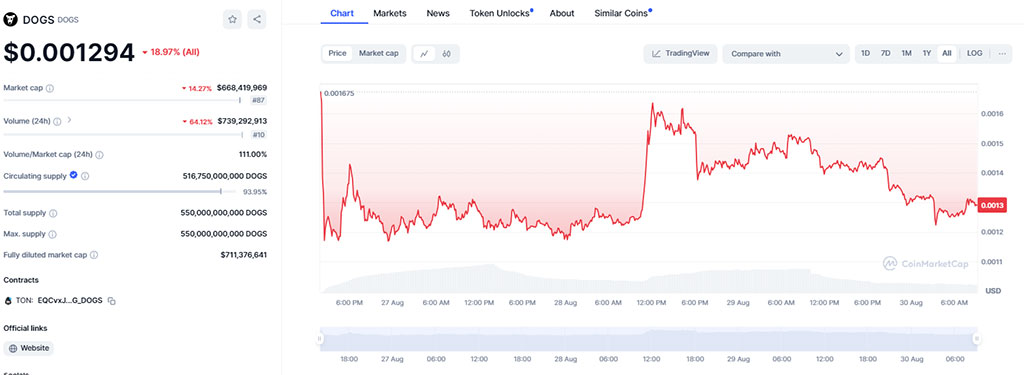
Task: Click the $0.001294 price heading
Action: (69, 53)
